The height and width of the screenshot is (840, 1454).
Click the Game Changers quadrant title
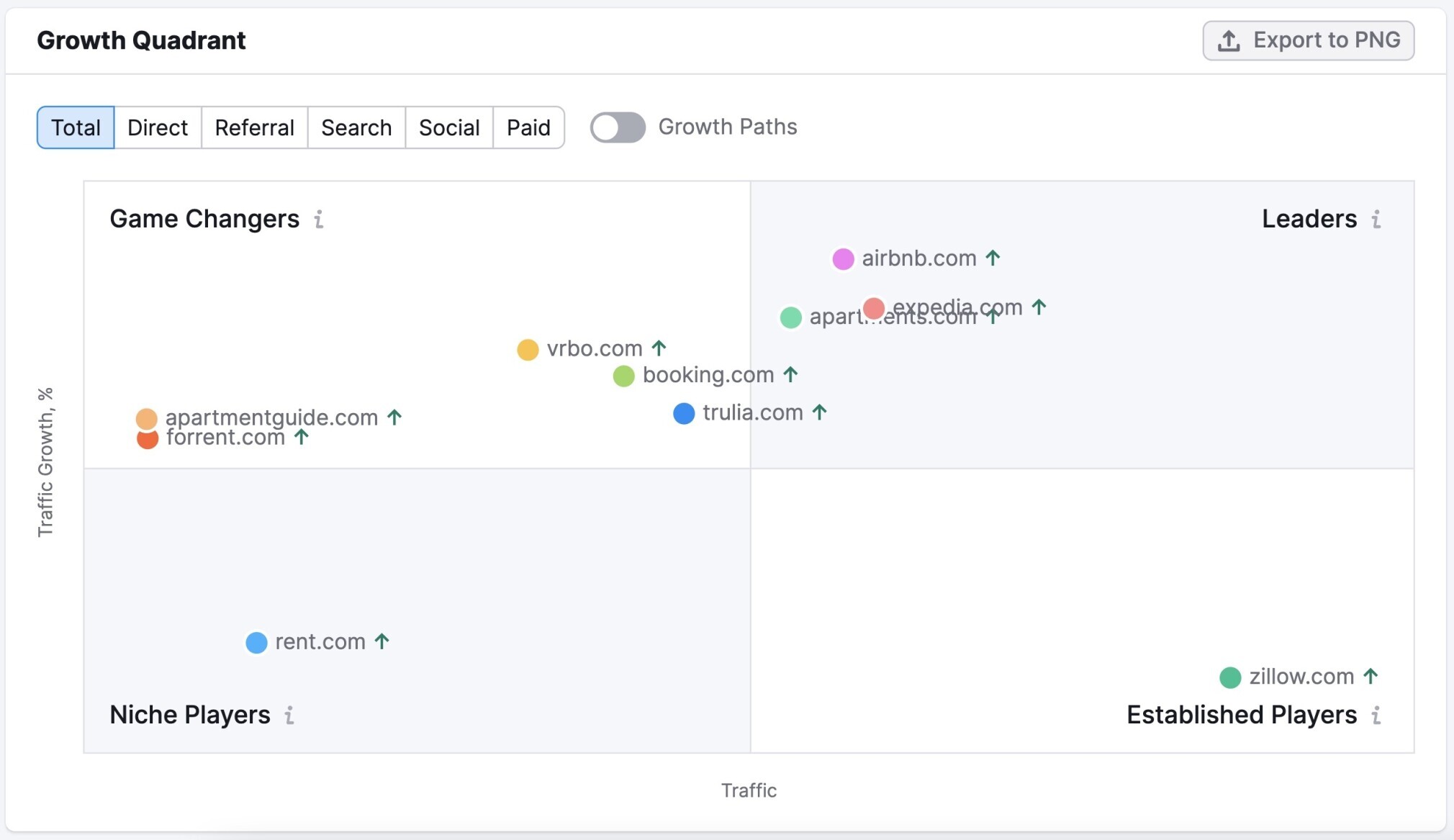click(204, 219)
